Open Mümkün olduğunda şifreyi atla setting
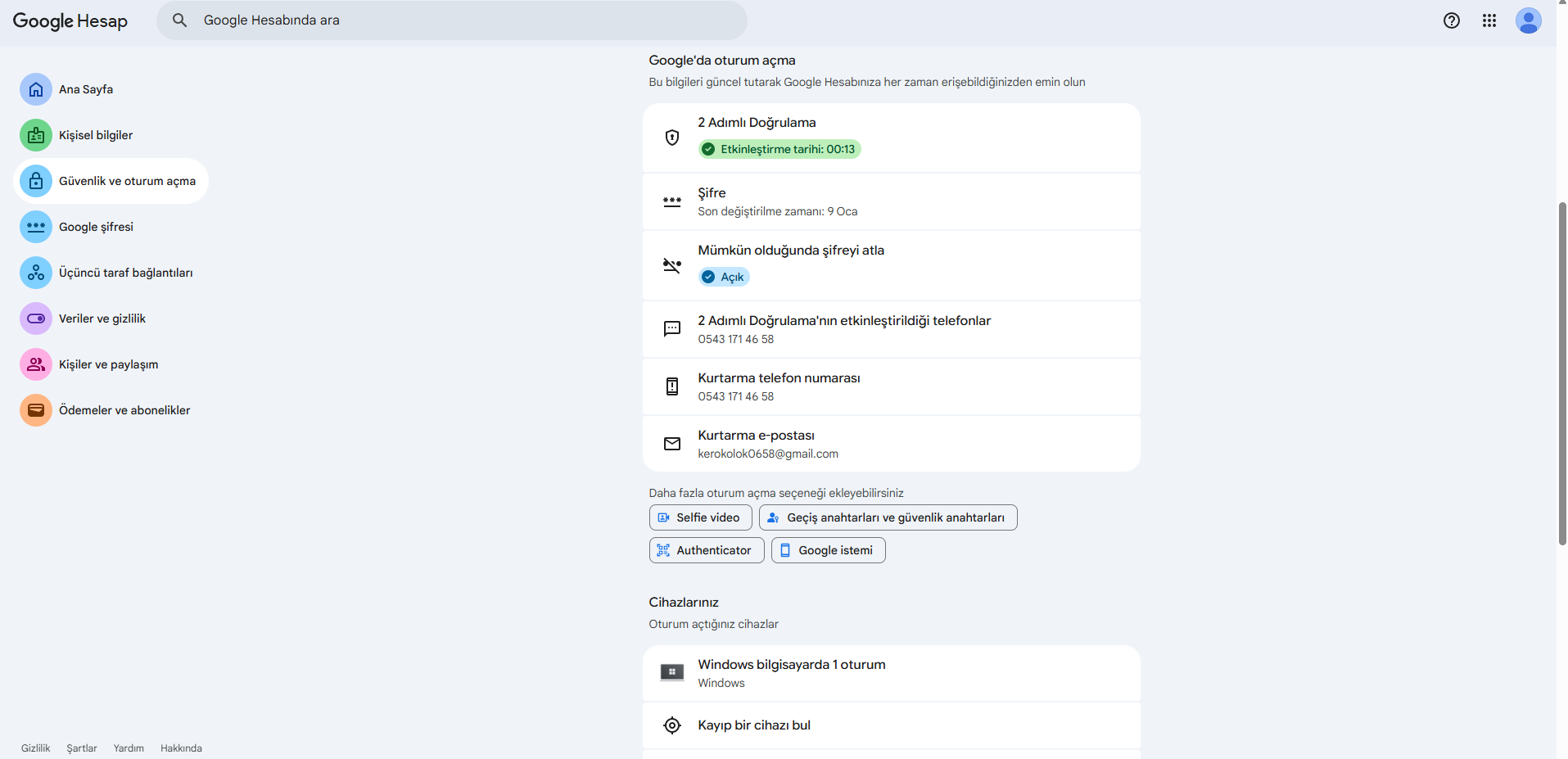 (891, 265)
